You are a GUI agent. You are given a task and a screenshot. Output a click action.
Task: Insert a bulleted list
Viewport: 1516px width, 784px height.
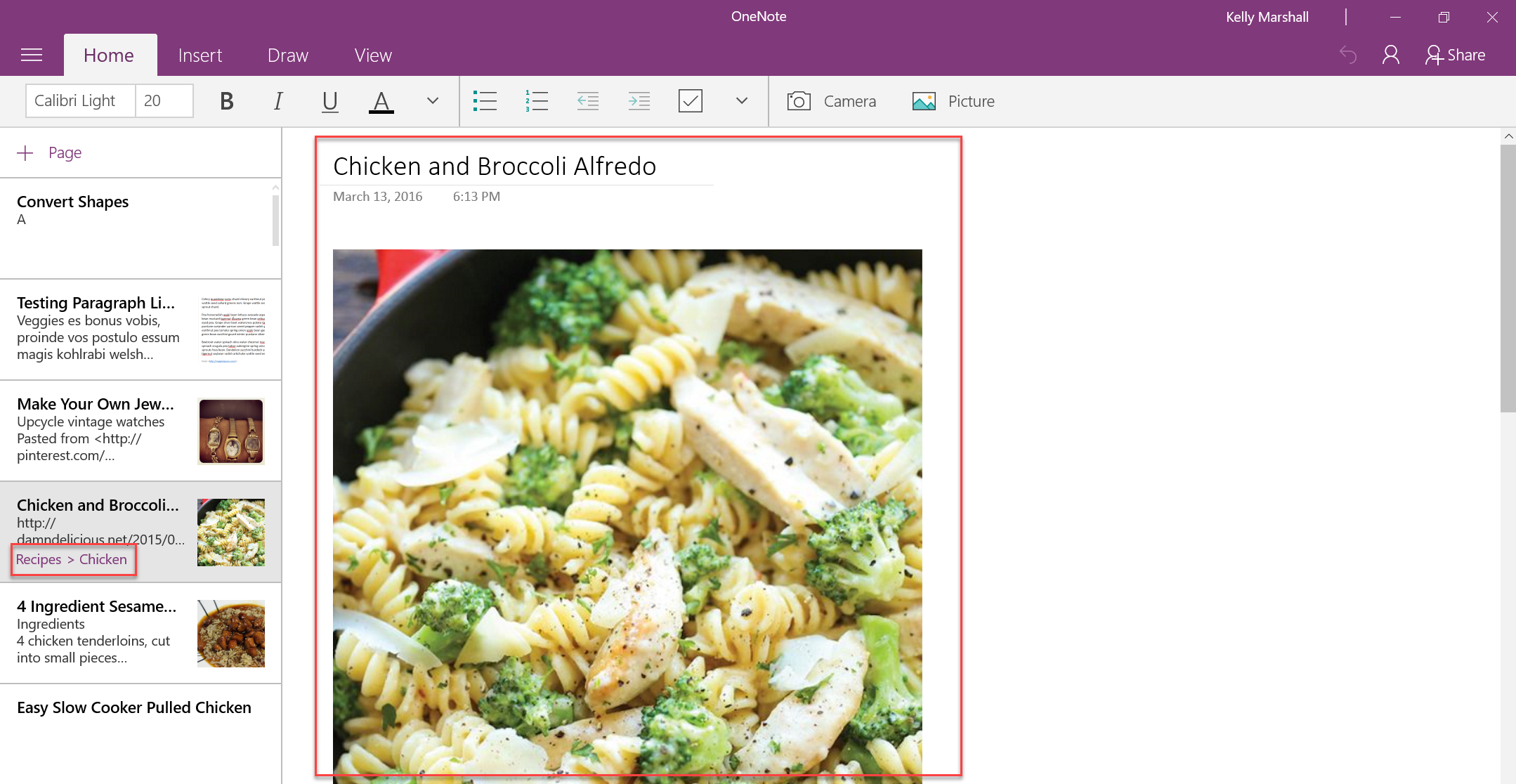click(485, 100)
